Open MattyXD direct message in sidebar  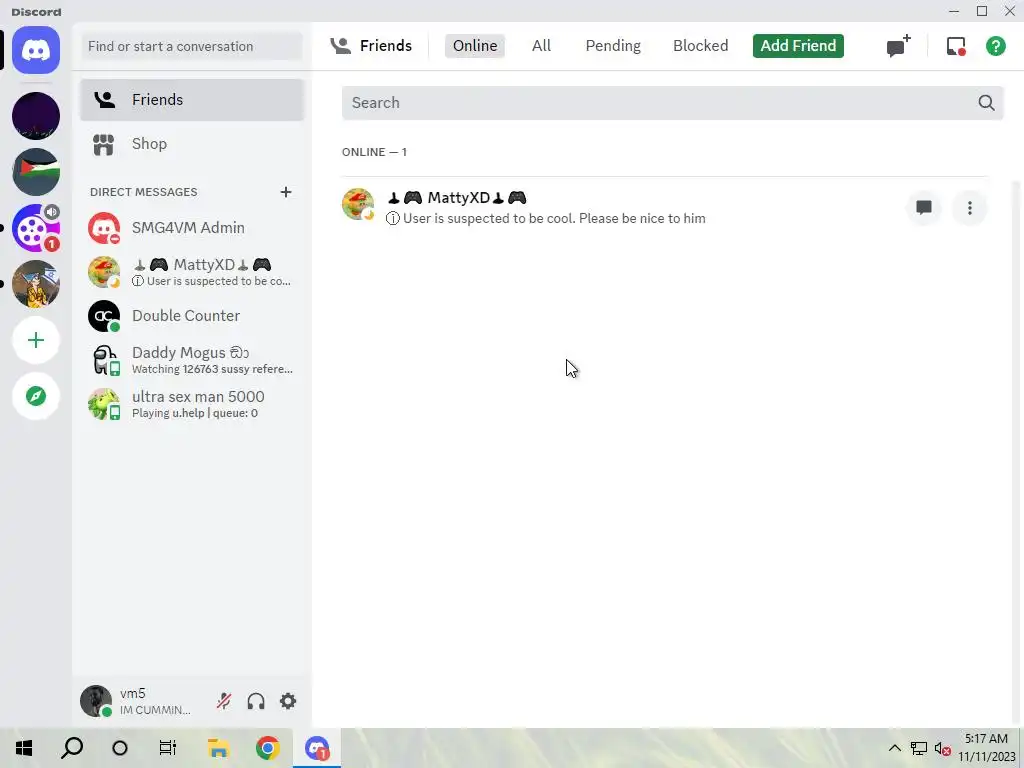click(192, 272)
